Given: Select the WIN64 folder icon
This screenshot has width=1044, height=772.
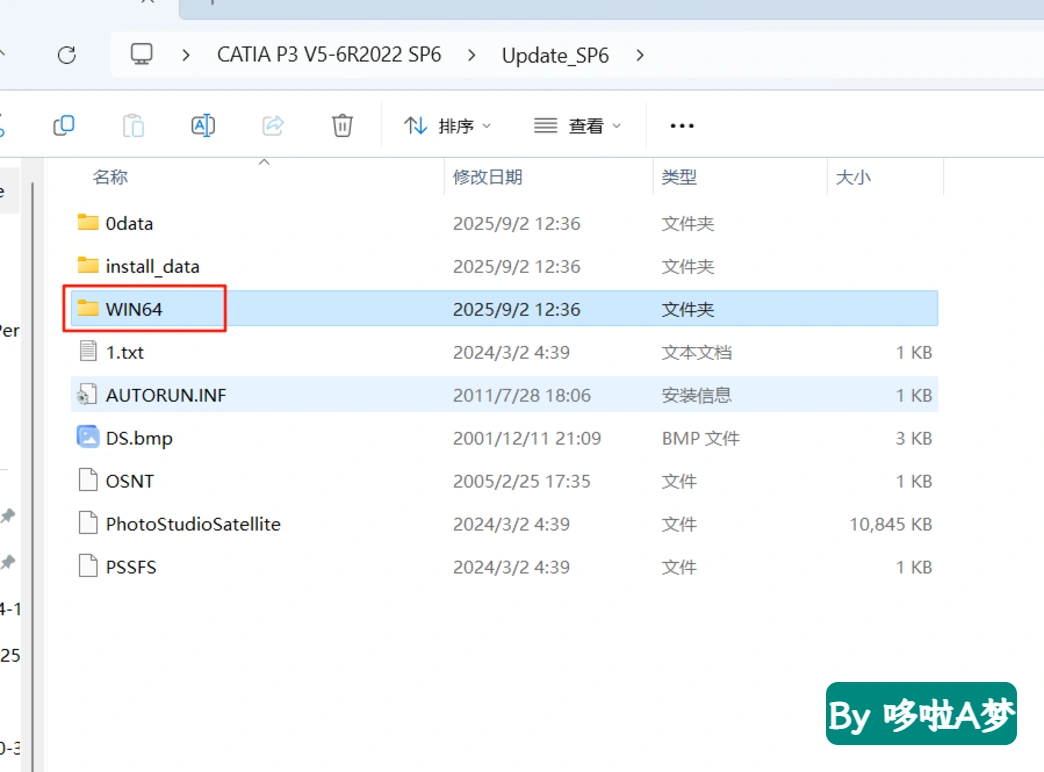Looking at the screenshot, I should click(88, 308).
